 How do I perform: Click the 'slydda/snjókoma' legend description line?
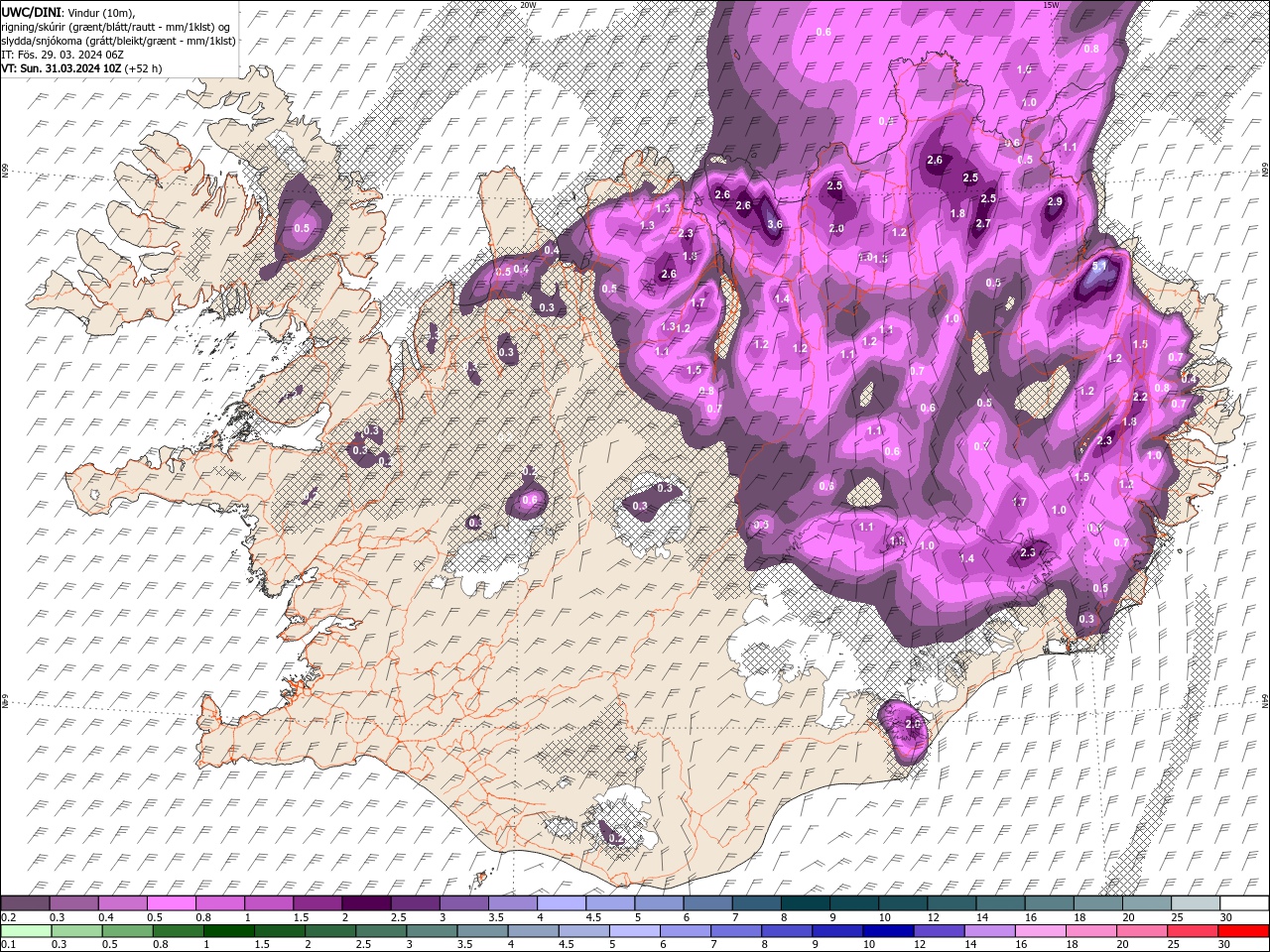pyautogui.click(x=117, y=41)
